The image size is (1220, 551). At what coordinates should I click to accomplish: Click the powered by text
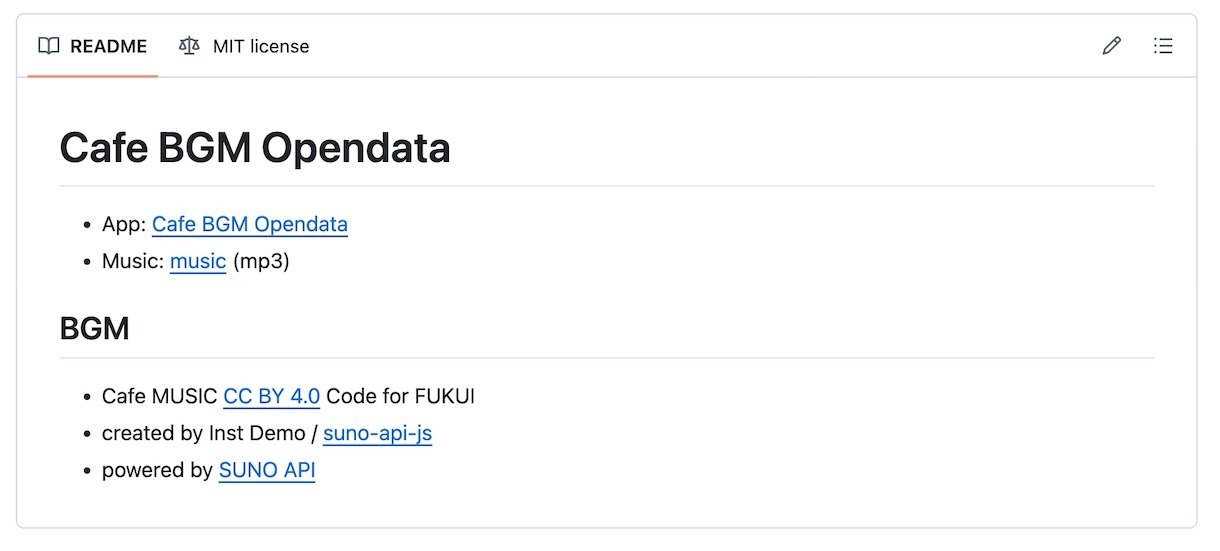click(158, 470)
